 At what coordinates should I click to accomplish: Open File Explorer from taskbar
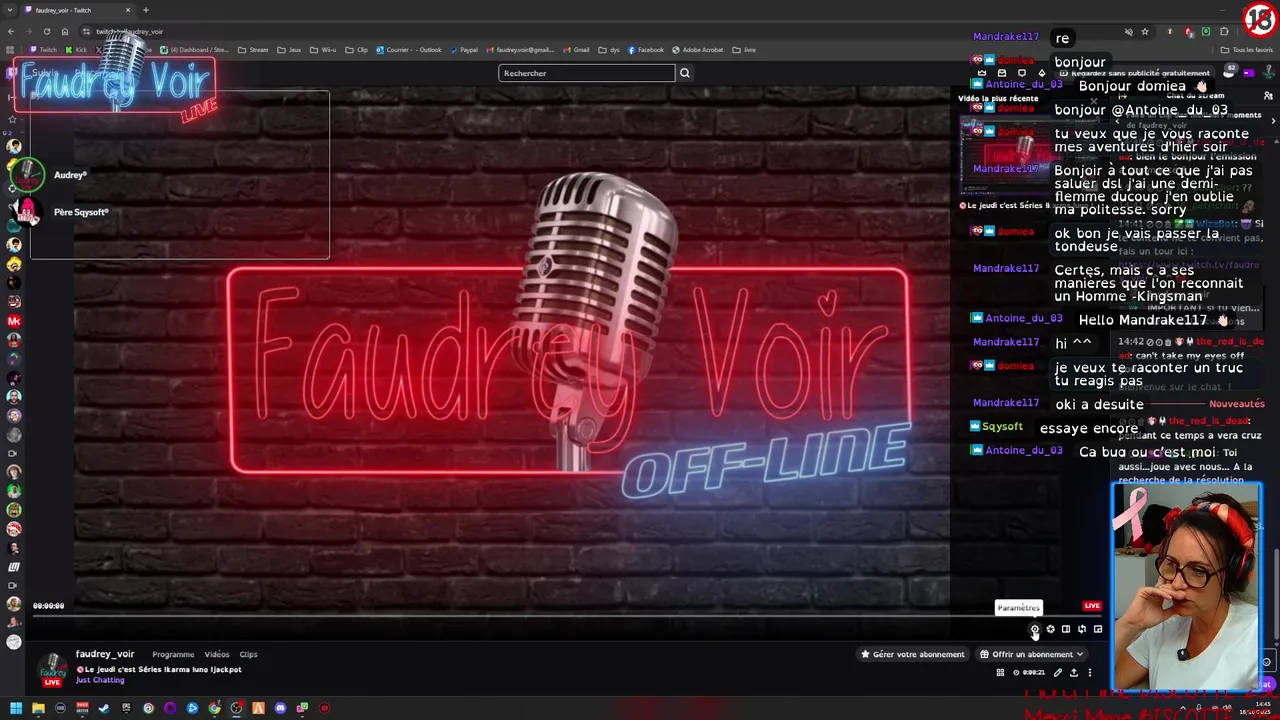click(38, 708)
